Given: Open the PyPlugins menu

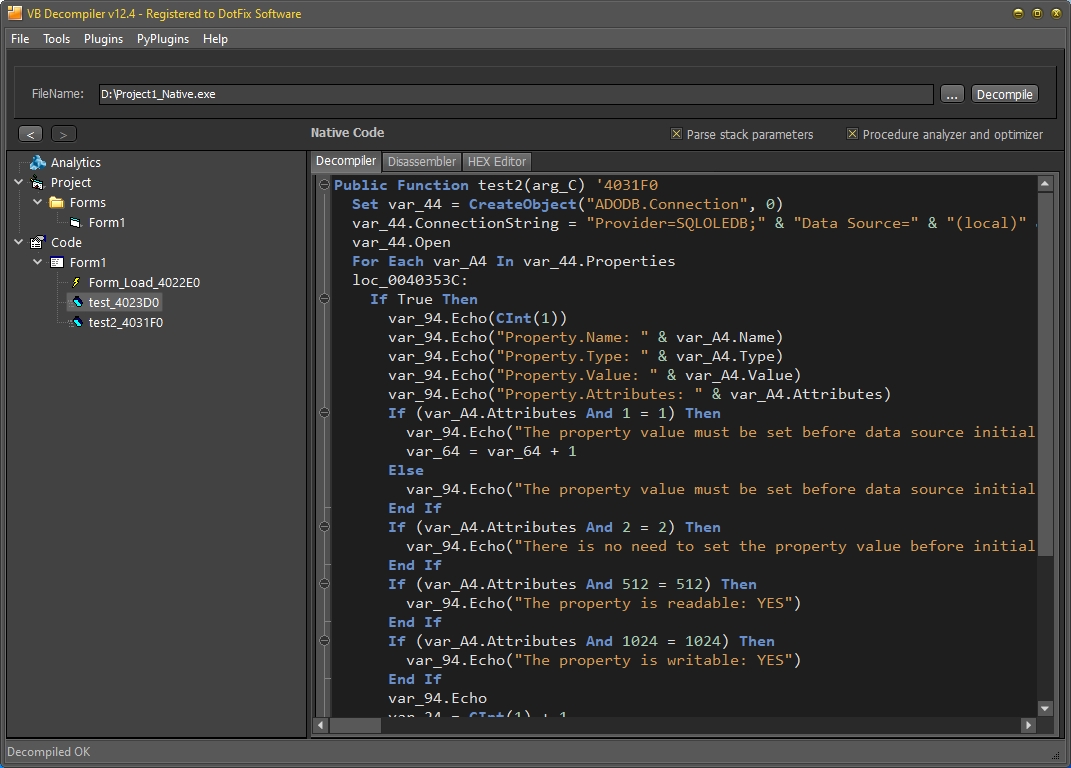Looking at the screenshot, I should click(163, 39).
